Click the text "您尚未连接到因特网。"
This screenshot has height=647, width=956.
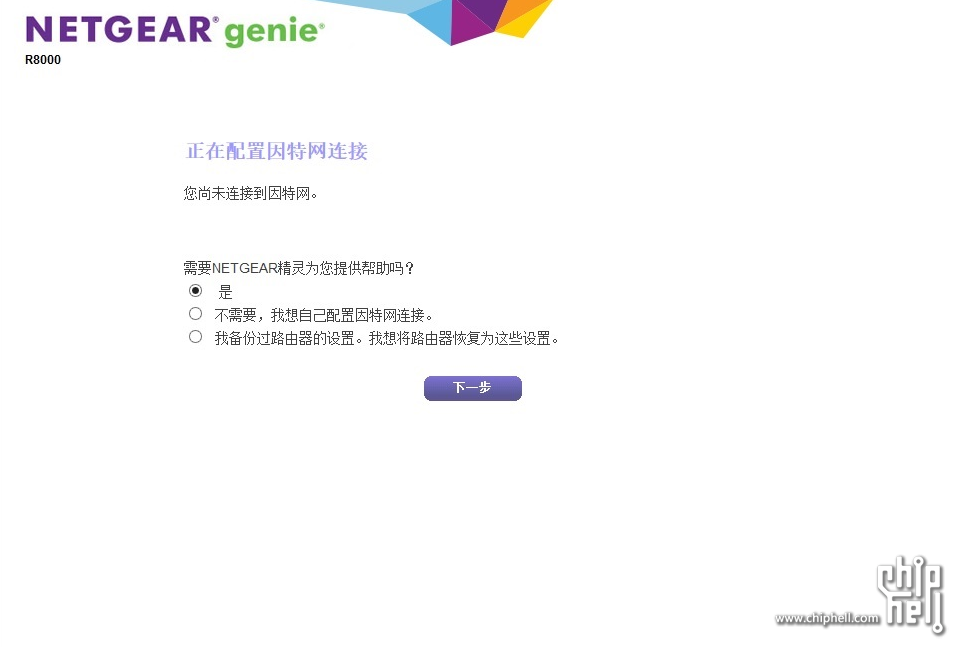click(251, 193)
